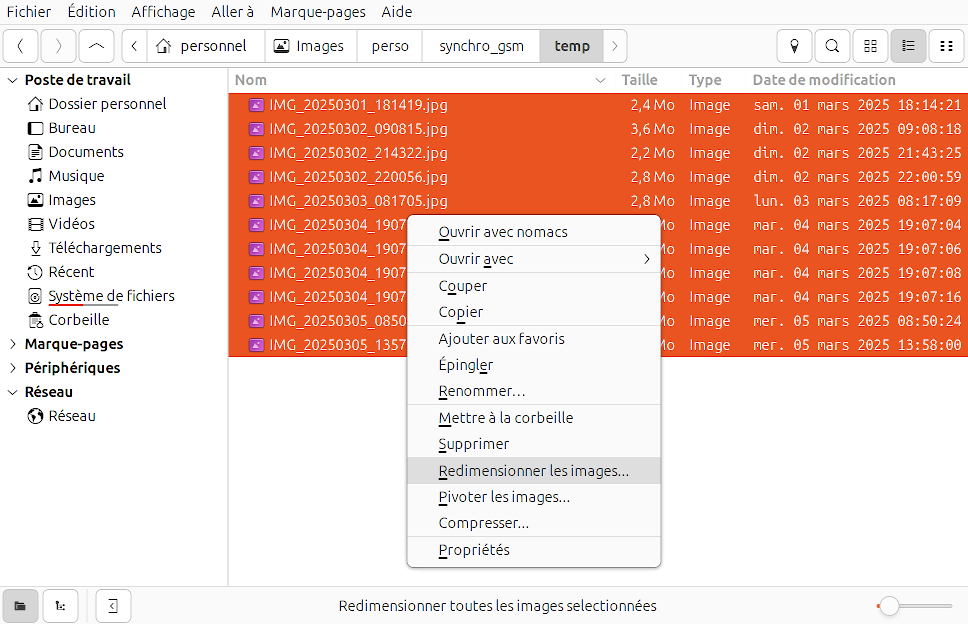Choose Épingler in context menu
Screen dimensions: 968x624
[x=534, y=365]
